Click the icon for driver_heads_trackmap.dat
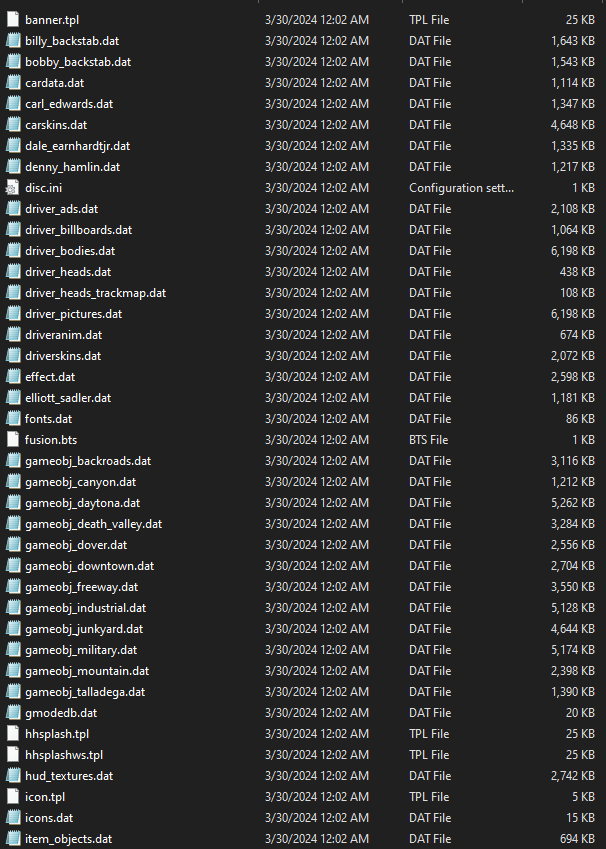The height and width of the screenshot is (849, 606). pyautogui.click(x=13, y=293)
